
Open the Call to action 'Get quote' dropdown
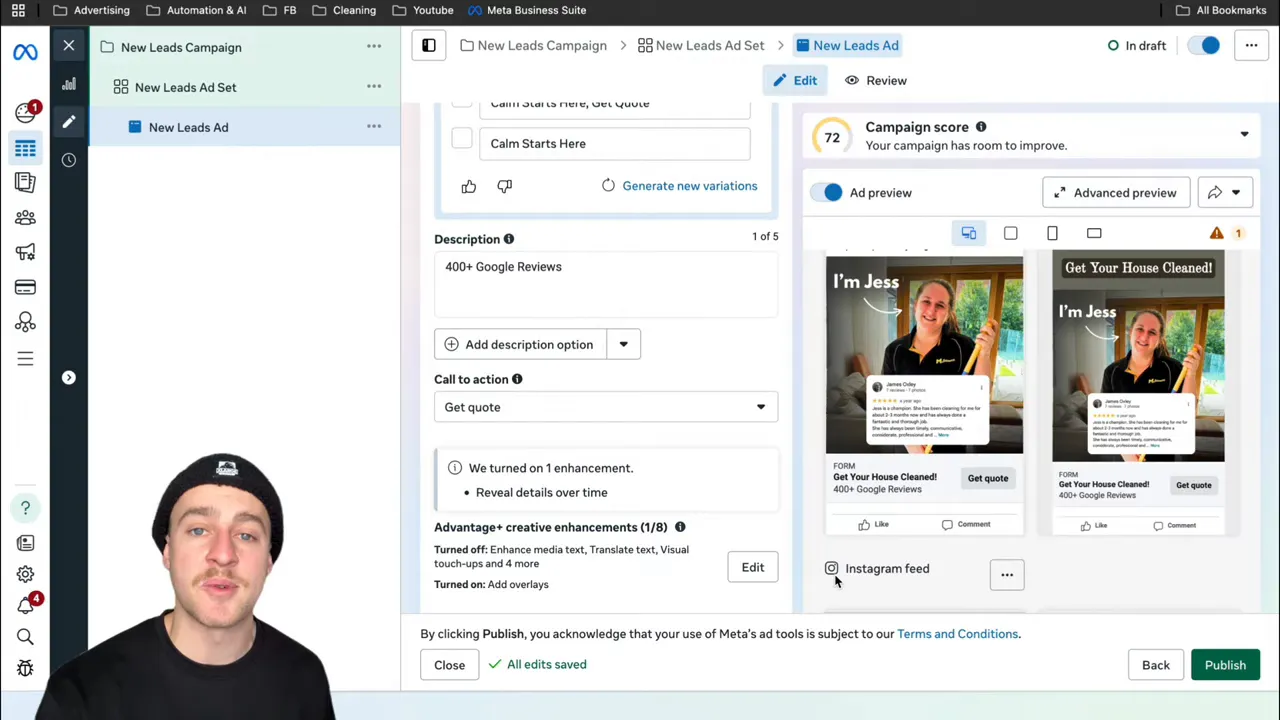coord(605,407)
